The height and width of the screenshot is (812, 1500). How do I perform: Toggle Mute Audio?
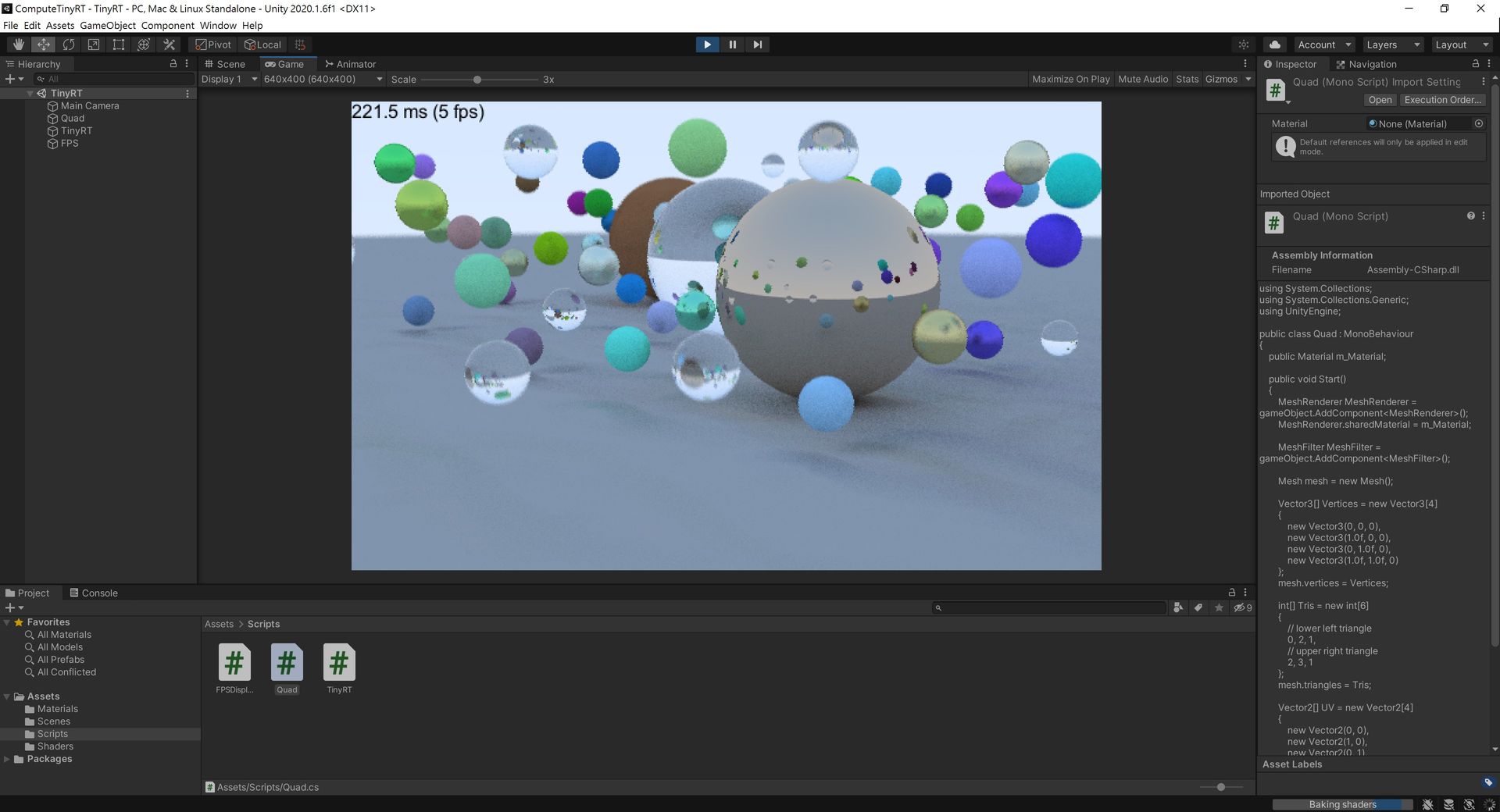coord(1143,79)
